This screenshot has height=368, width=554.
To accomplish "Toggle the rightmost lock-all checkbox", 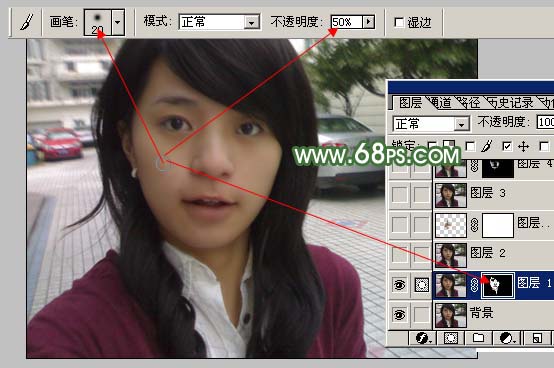I will (544, 146).
